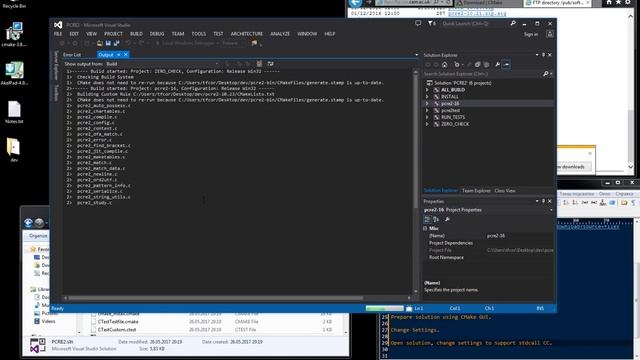Screen dimensions: 640x360
Task: Click the Solution Explorer search magnifier icon
Action: click(546, 74)
